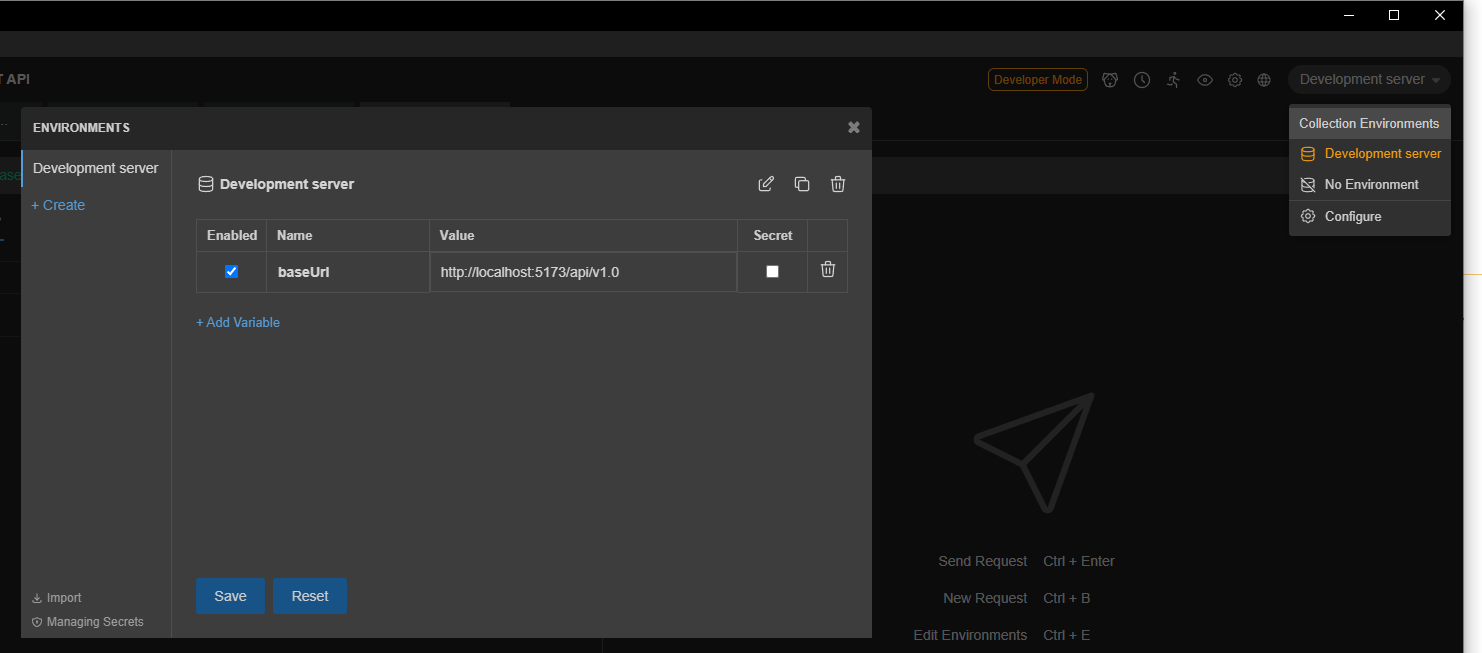Click the globe icon in toolbar
This screenshot has height=653, width=1482.
(x=1264, y=80)
